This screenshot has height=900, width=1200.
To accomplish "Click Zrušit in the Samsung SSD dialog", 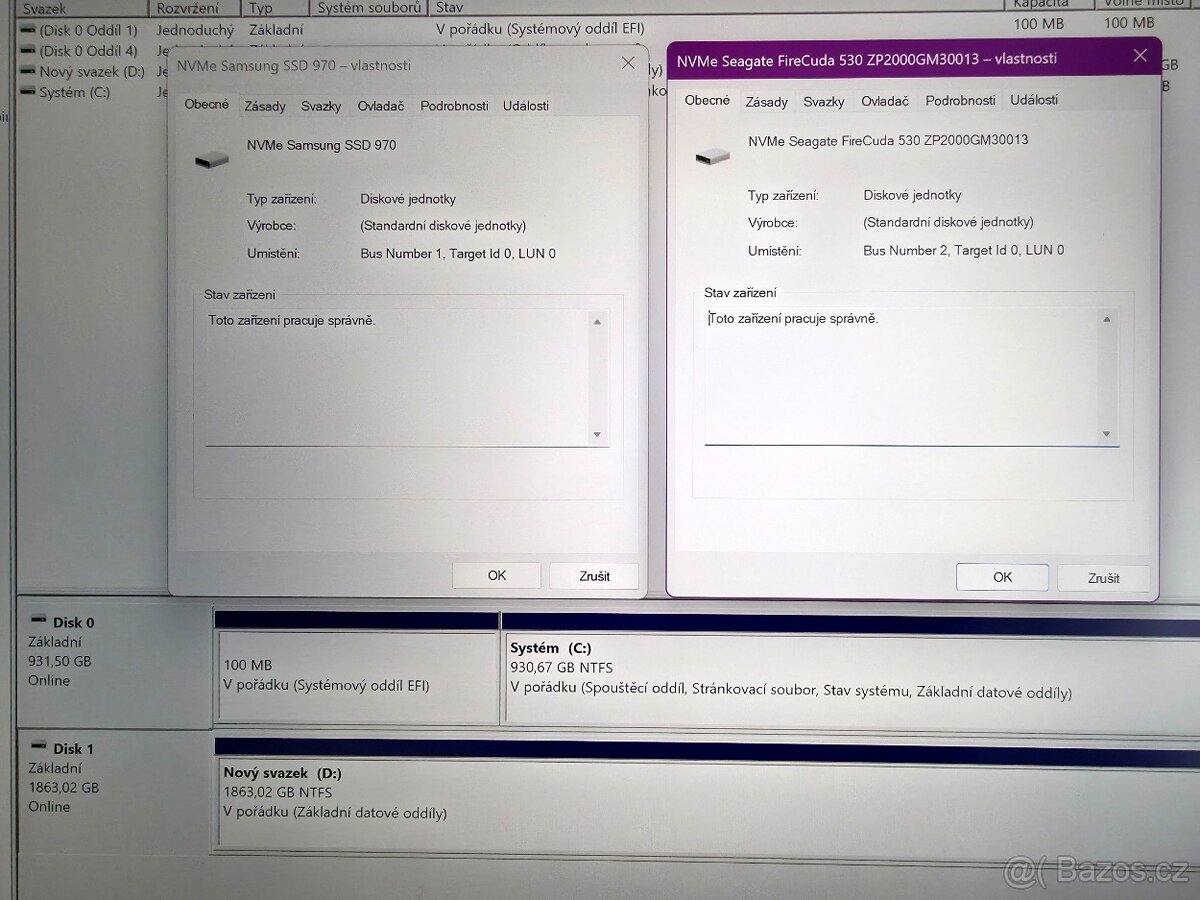I will click(593, 575).
